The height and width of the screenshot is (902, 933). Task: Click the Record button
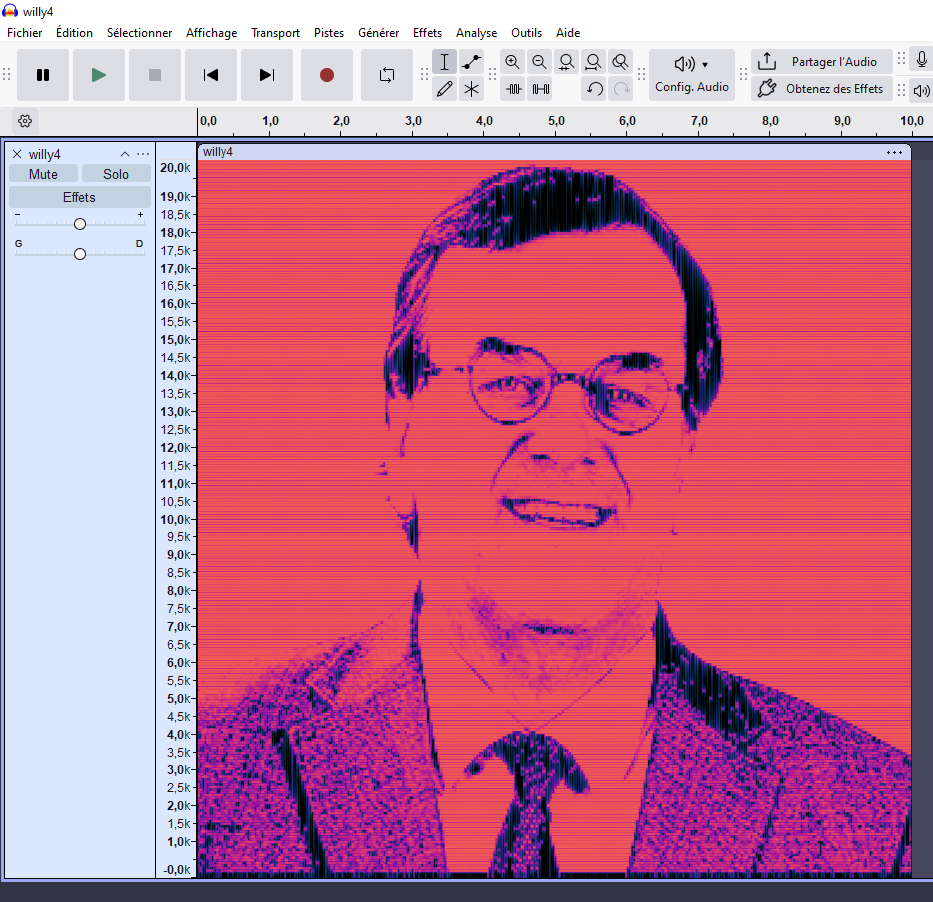point(326,75)
